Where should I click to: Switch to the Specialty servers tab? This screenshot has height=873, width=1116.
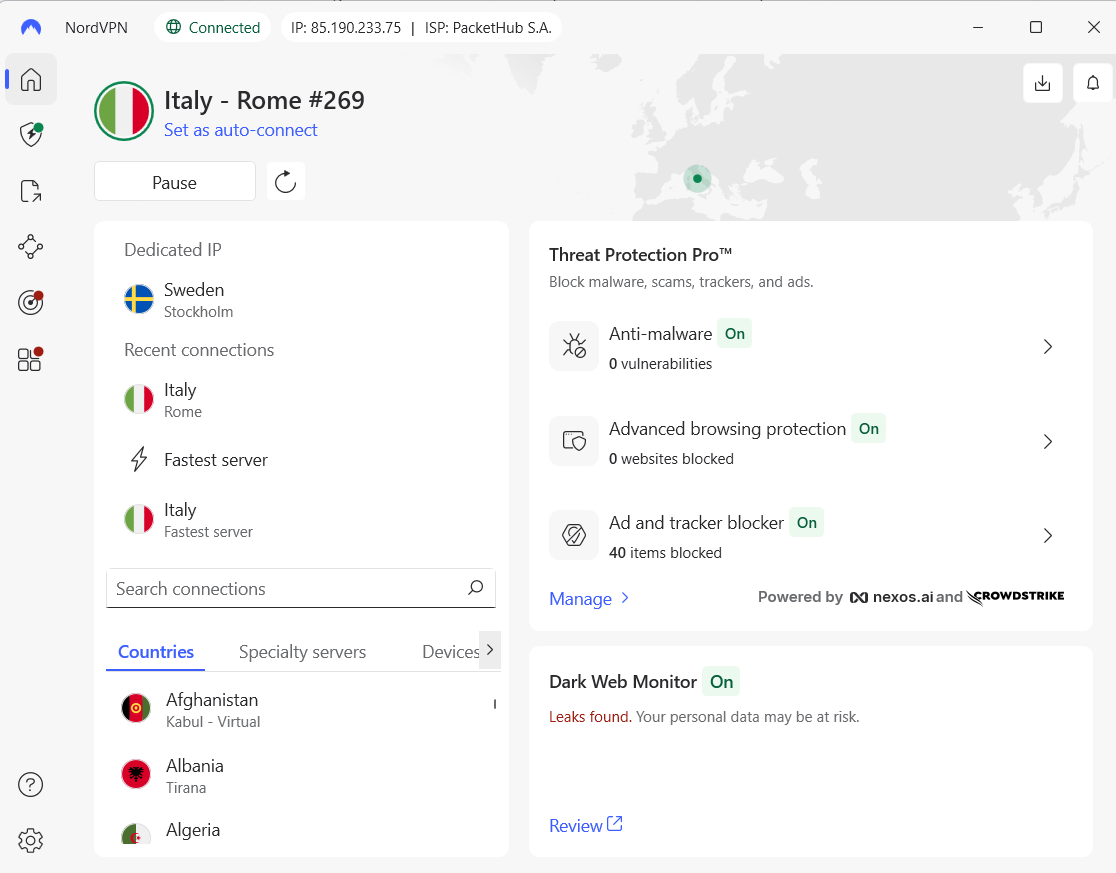pyautogui.click(x=302, y=651)
